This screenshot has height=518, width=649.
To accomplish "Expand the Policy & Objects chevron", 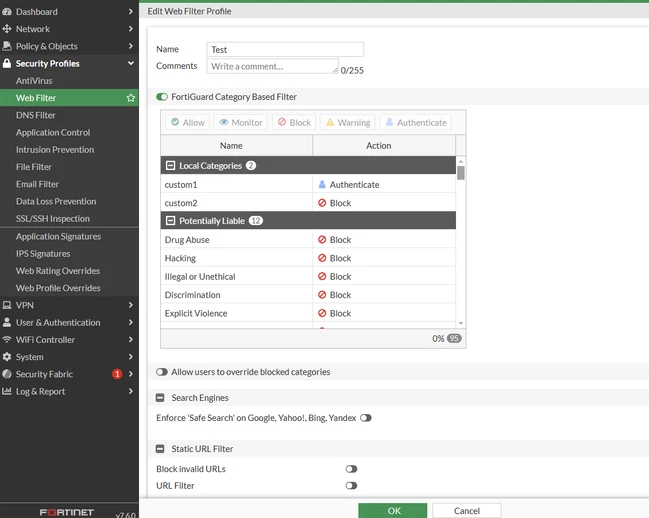I will (131, 46).
